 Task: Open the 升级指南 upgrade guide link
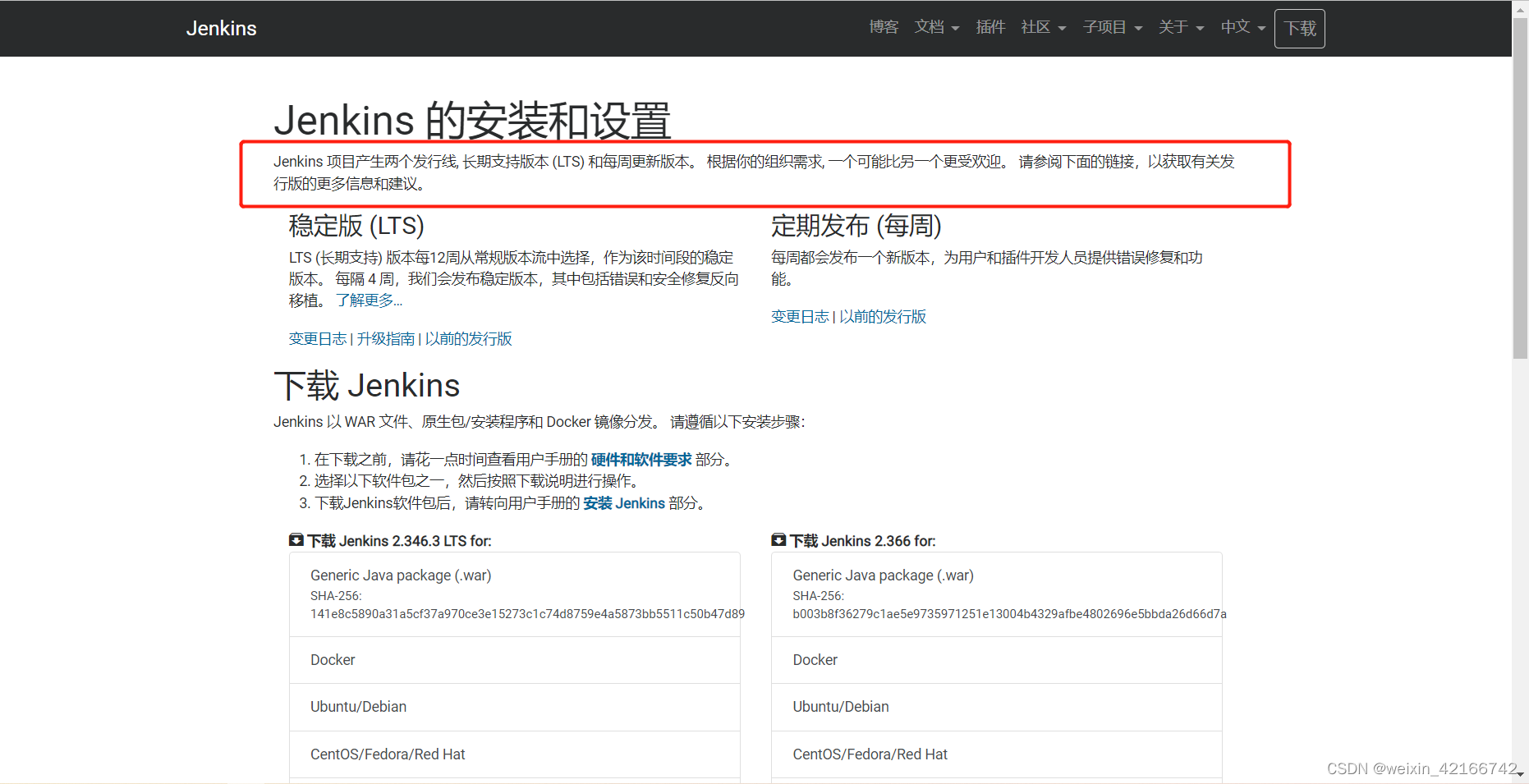click(386, 339)
